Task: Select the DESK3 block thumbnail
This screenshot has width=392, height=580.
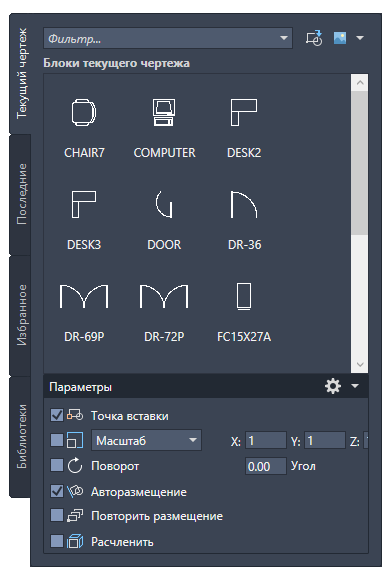Action: pyautogui.click(x=84, y=204)
